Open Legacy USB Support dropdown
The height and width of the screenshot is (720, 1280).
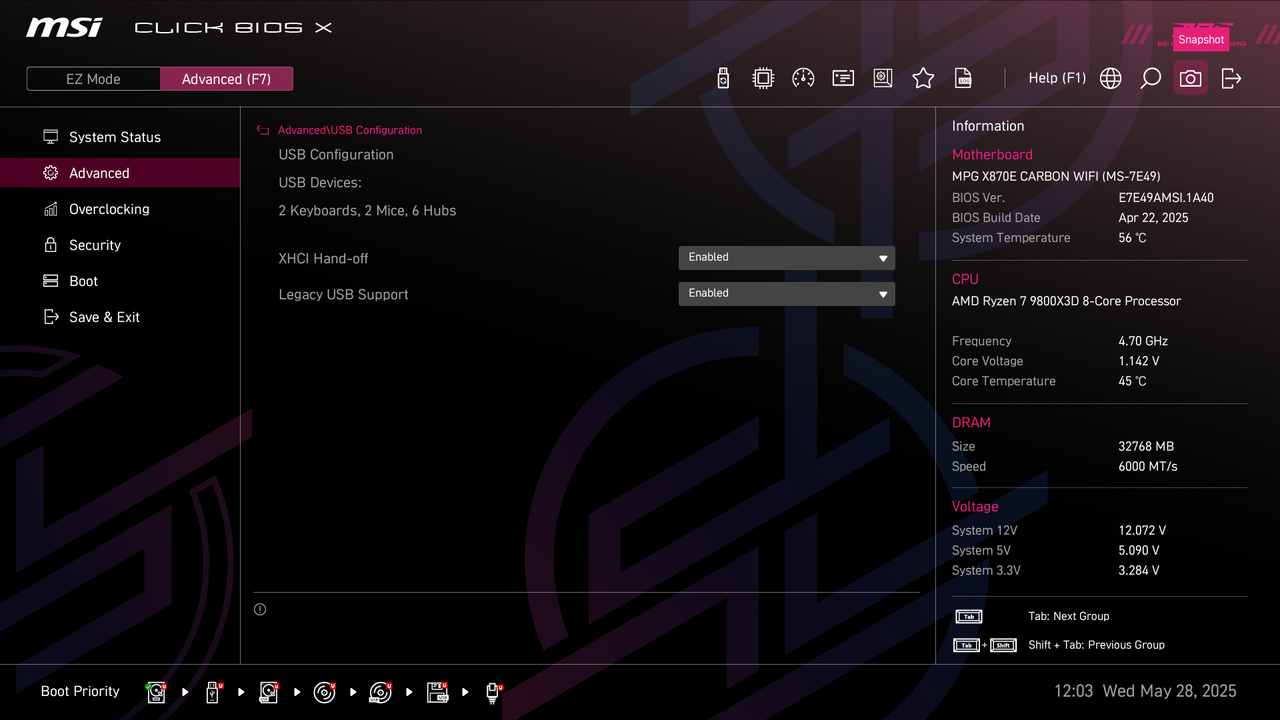[786, 294]
